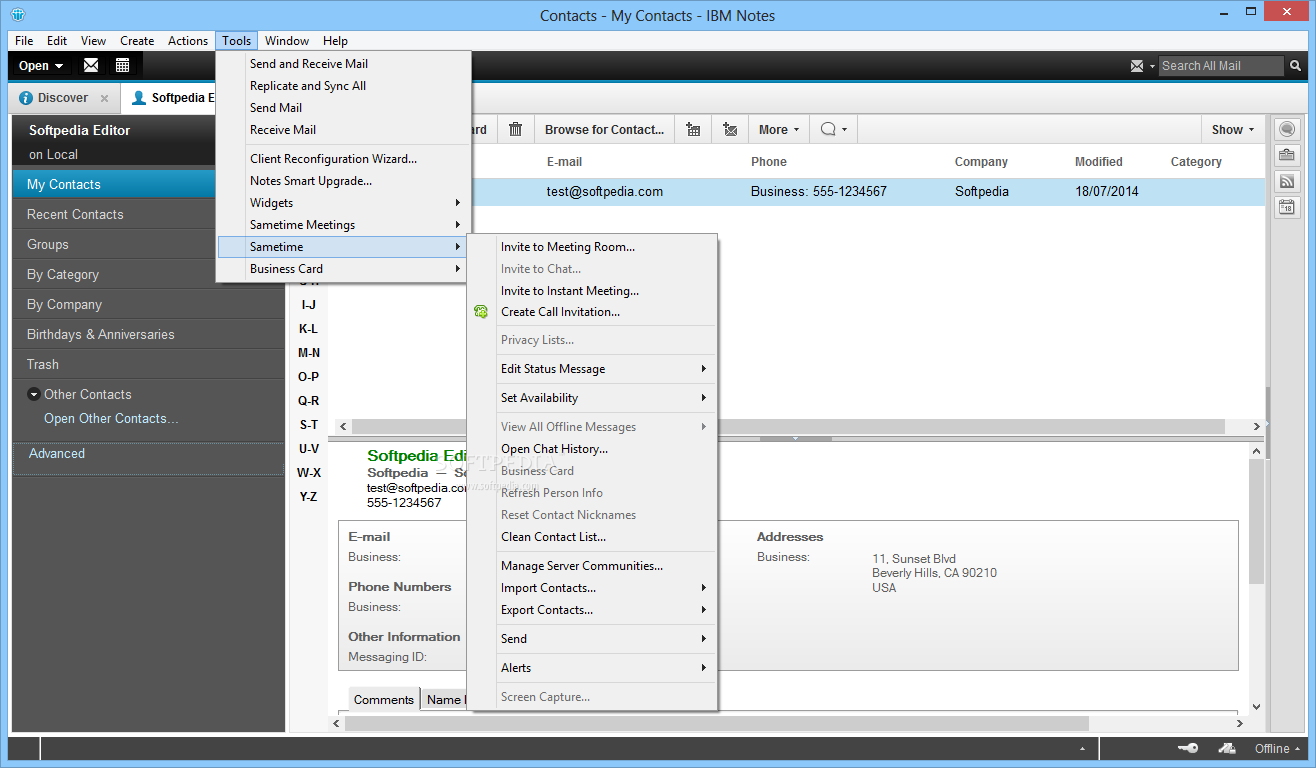
Task: Switch to the Comments tab
Action: click(x=384, y=700)
